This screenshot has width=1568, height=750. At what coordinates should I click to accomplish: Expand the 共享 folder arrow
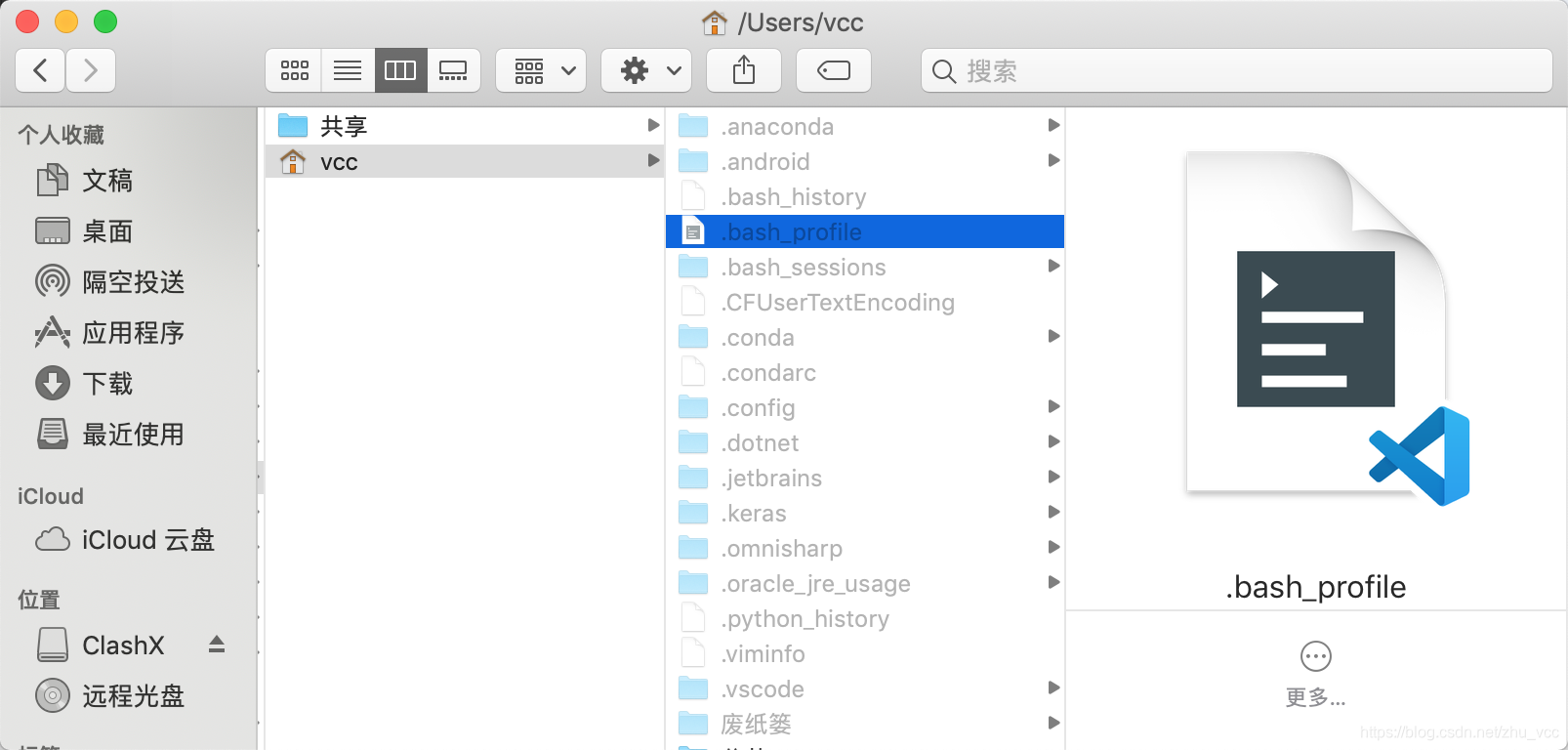coord(653,125)
